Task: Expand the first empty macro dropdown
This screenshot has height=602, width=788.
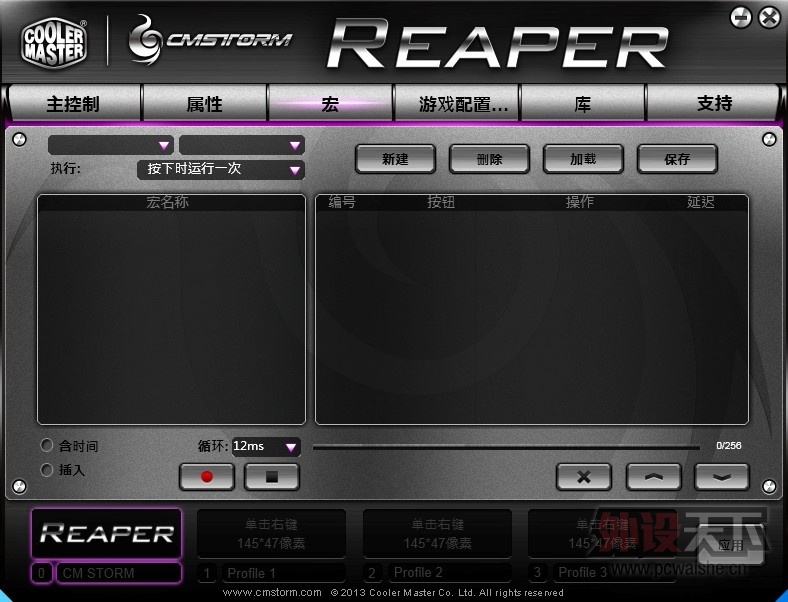Action: [111, 145]
